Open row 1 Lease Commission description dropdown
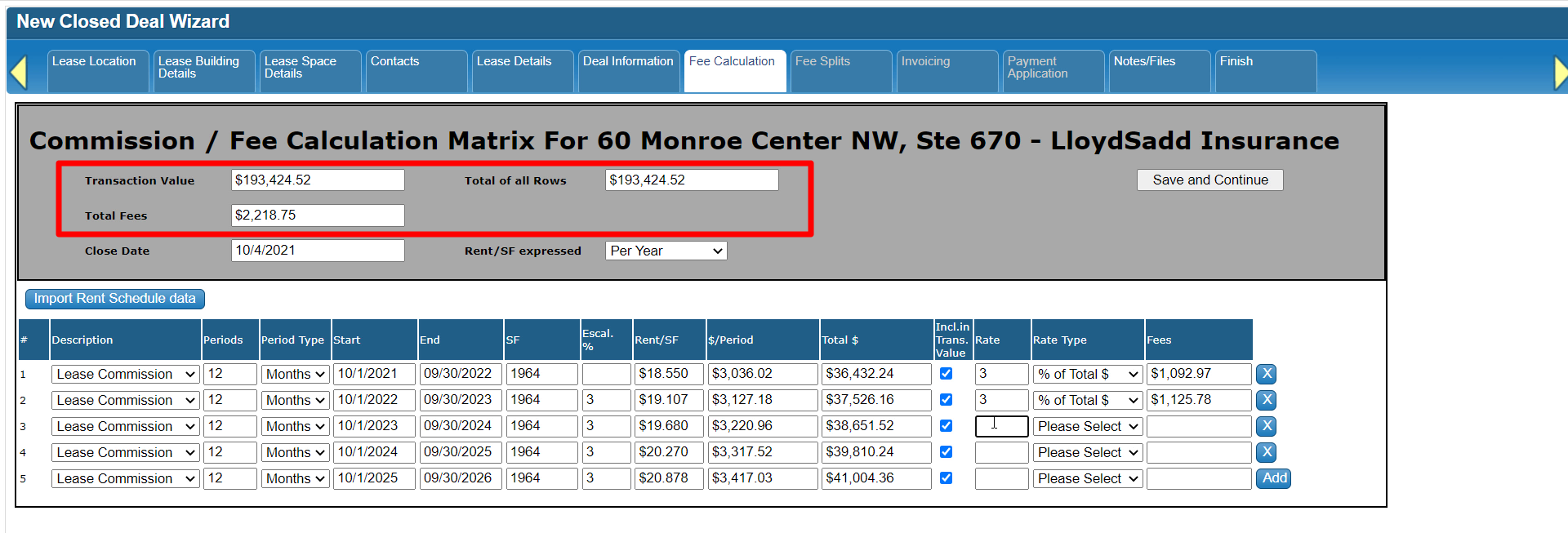The width and height of the screenshot is (1568, 533). (x=125, y=374)
